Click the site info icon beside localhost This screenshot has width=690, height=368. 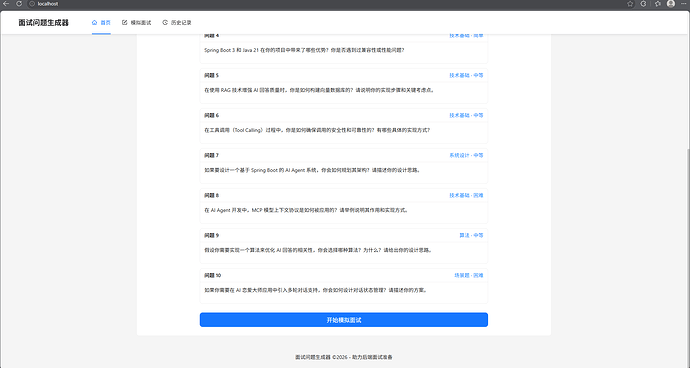(32, 4)
